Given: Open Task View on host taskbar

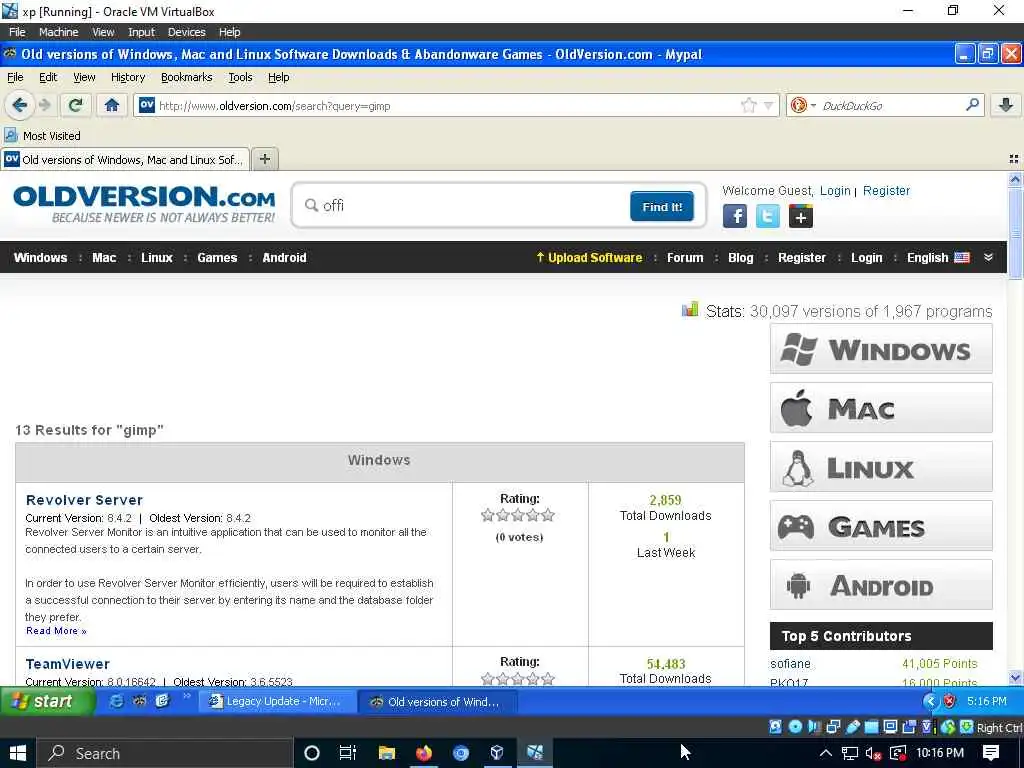Looking at the screenshot, I should 347,753.
